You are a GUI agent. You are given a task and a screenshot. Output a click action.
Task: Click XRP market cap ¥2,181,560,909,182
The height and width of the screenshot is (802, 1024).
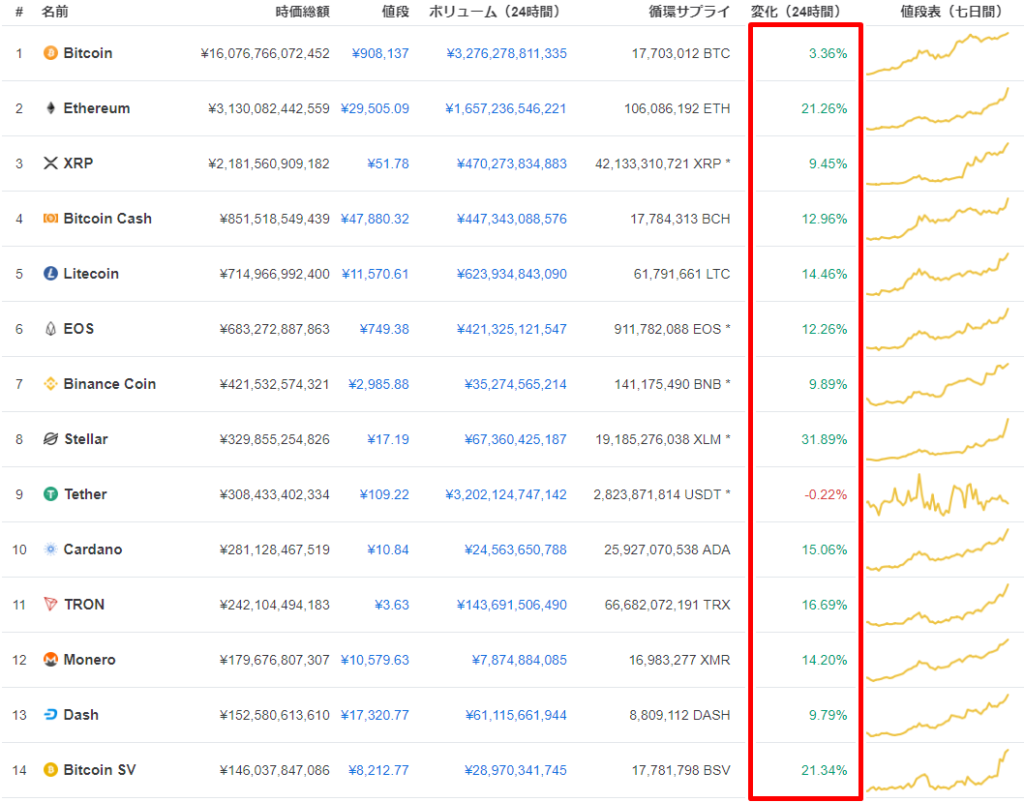[268, 164]
